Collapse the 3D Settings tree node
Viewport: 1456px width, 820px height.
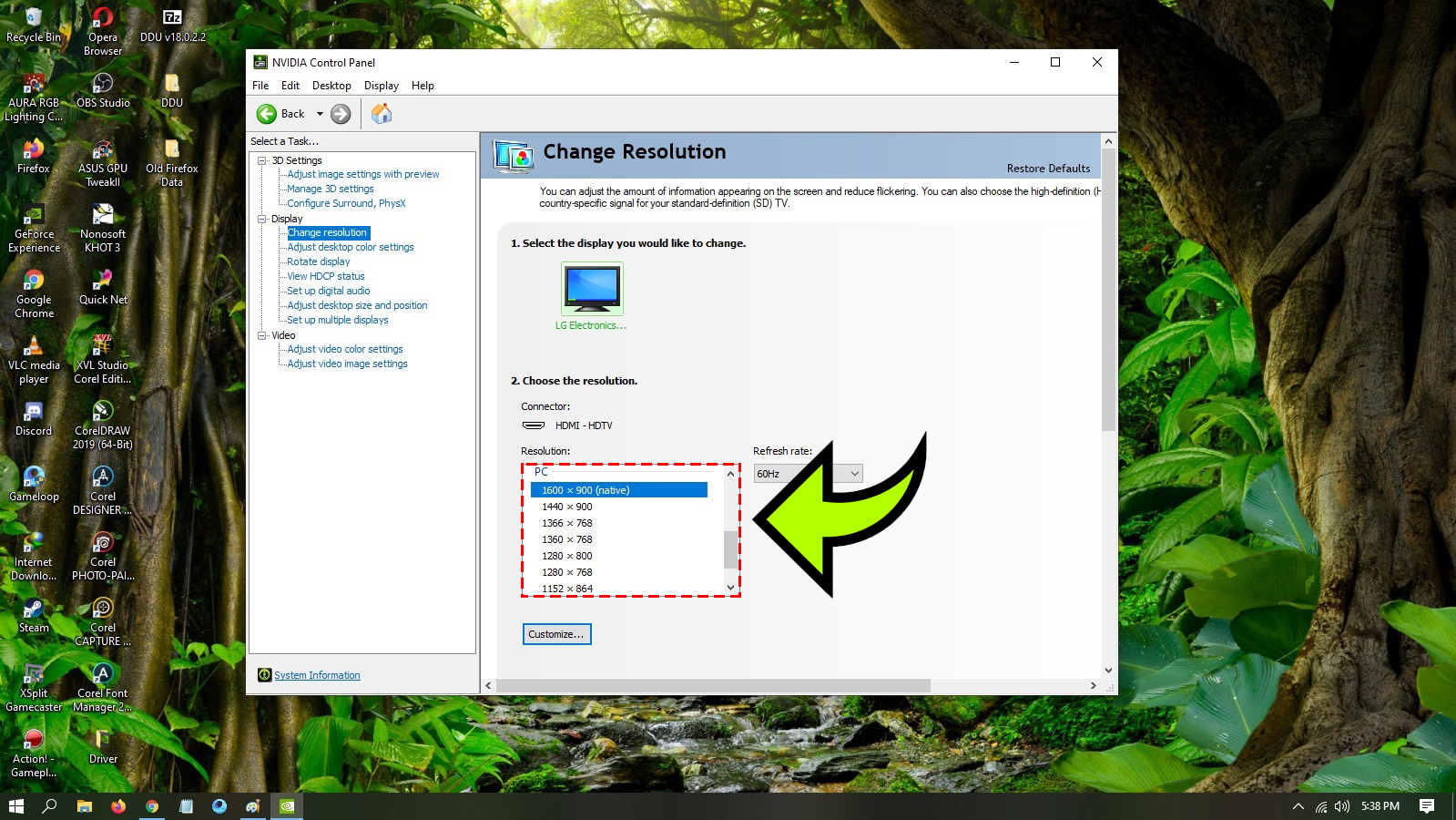coord(262,160)
